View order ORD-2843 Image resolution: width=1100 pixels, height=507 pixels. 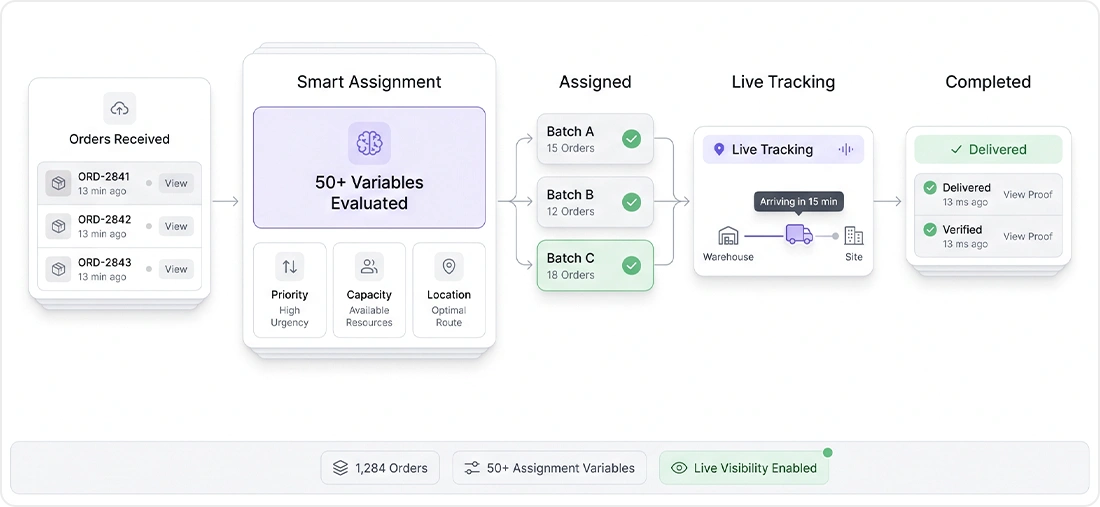[176, 269]
